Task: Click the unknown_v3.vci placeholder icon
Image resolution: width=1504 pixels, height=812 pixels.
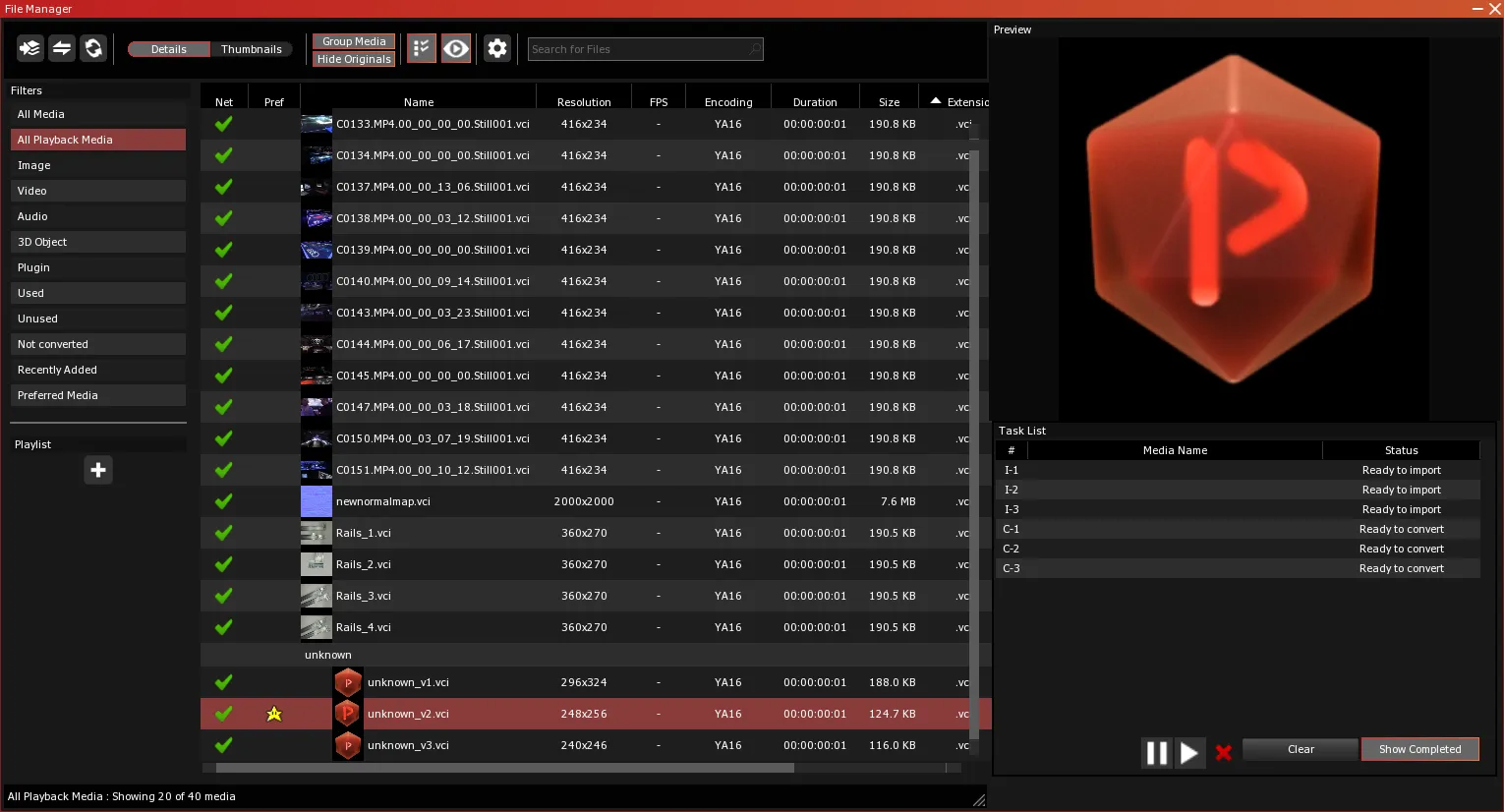Action: tap(348, 745)
